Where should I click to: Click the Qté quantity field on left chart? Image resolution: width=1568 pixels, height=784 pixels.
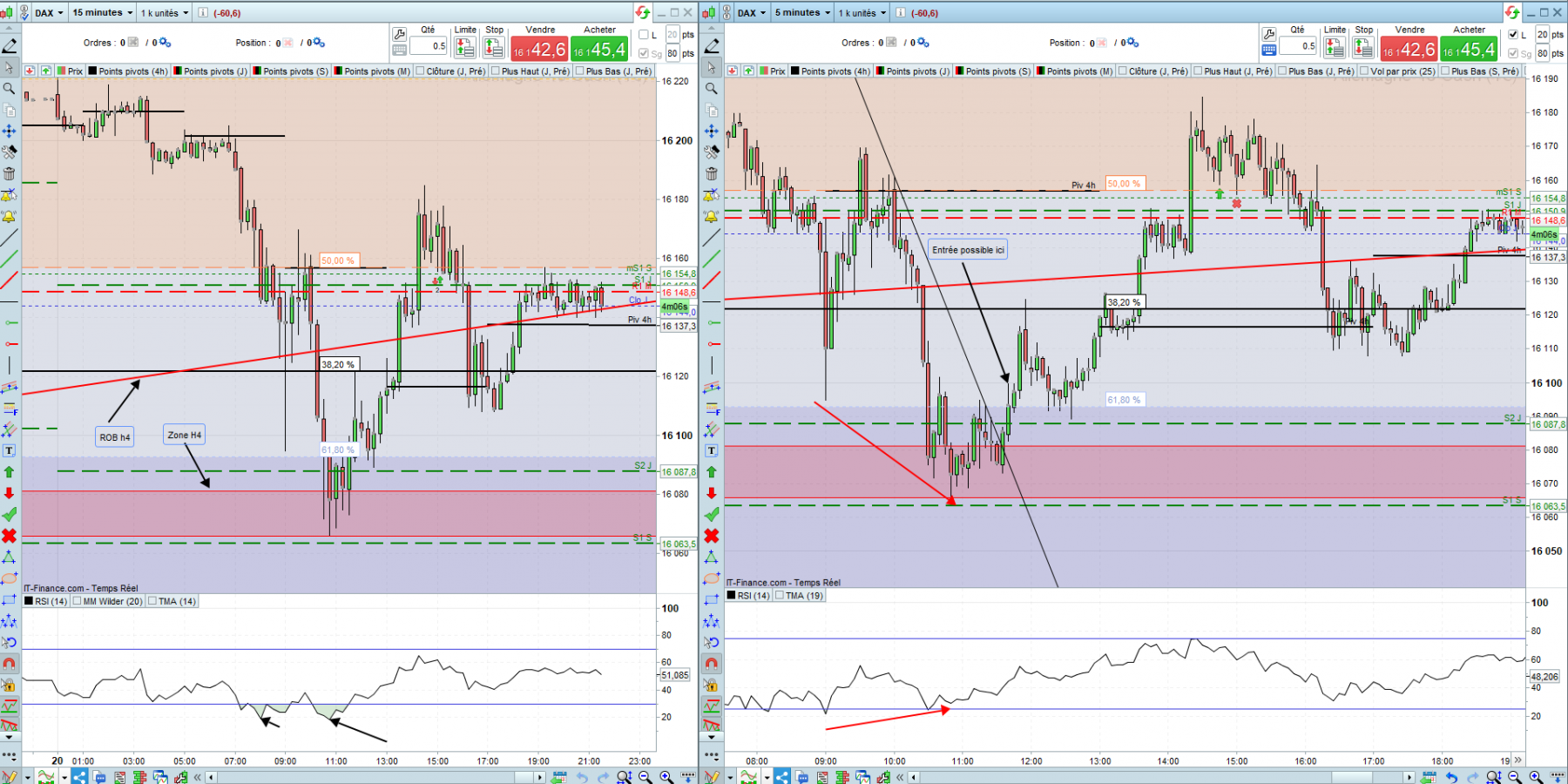pyautogui.click(x=428, y=46)
